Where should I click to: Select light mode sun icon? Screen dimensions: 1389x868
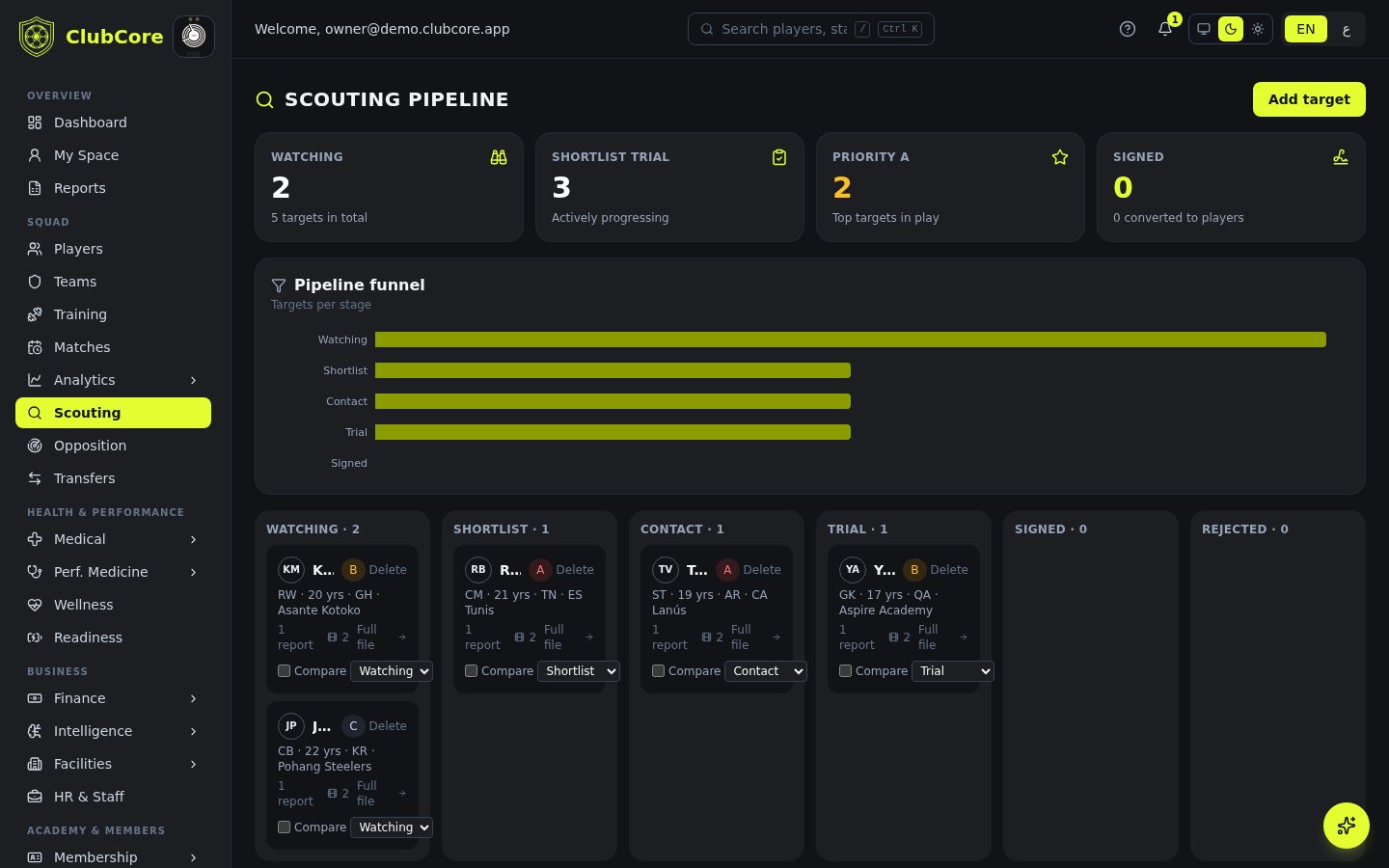1258,29
